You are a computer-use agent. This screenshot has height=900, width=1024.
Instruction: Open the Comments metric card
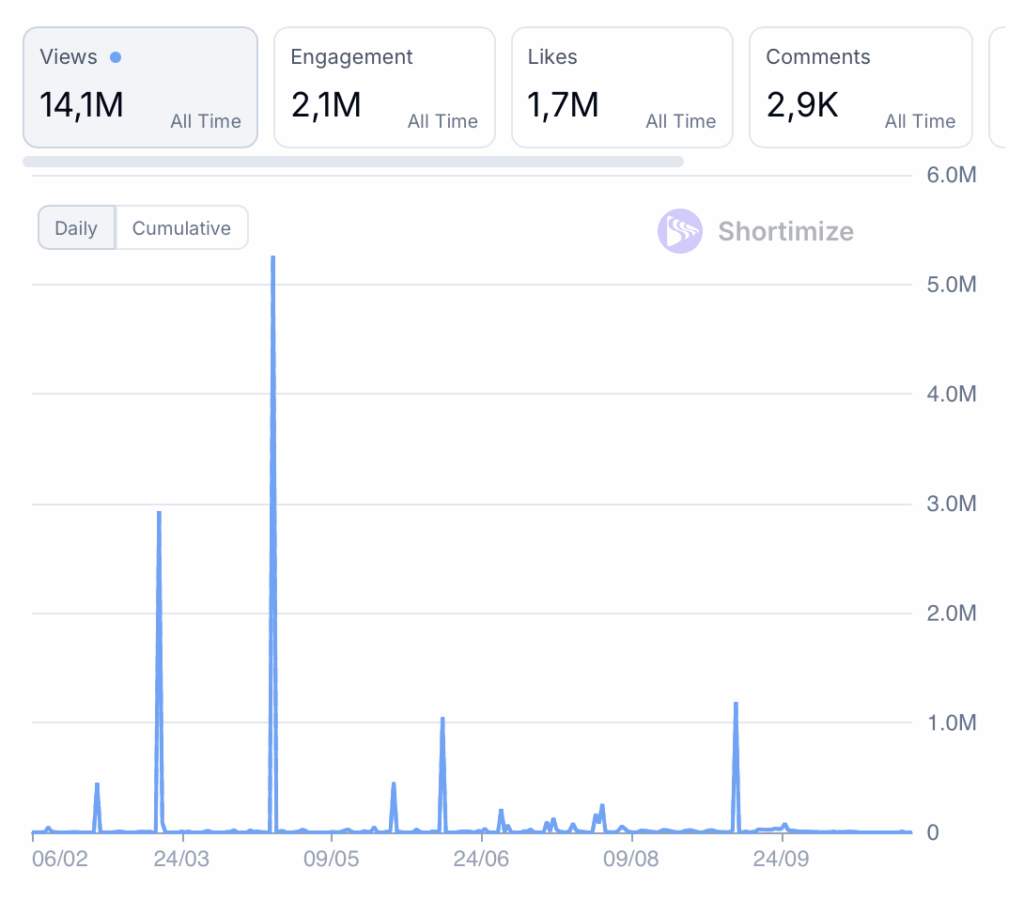click(860, 87)
